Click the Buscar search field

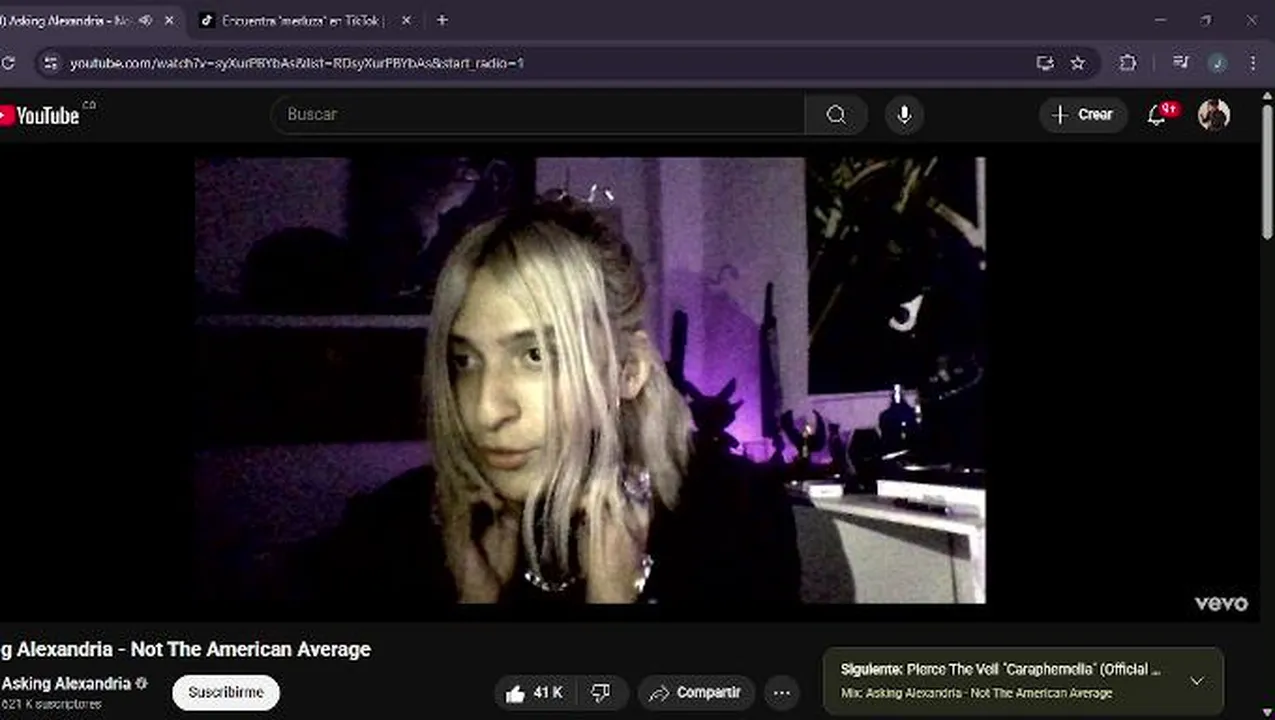click(538, 115)
